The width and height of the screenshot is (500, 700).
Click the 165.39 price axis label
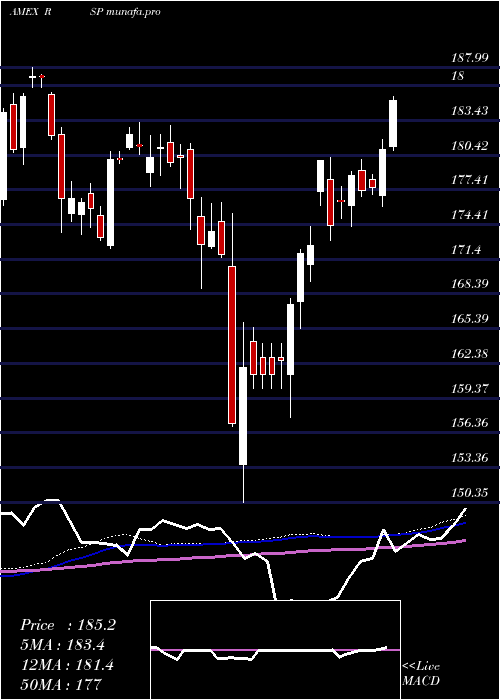click(x=470, y=319)
